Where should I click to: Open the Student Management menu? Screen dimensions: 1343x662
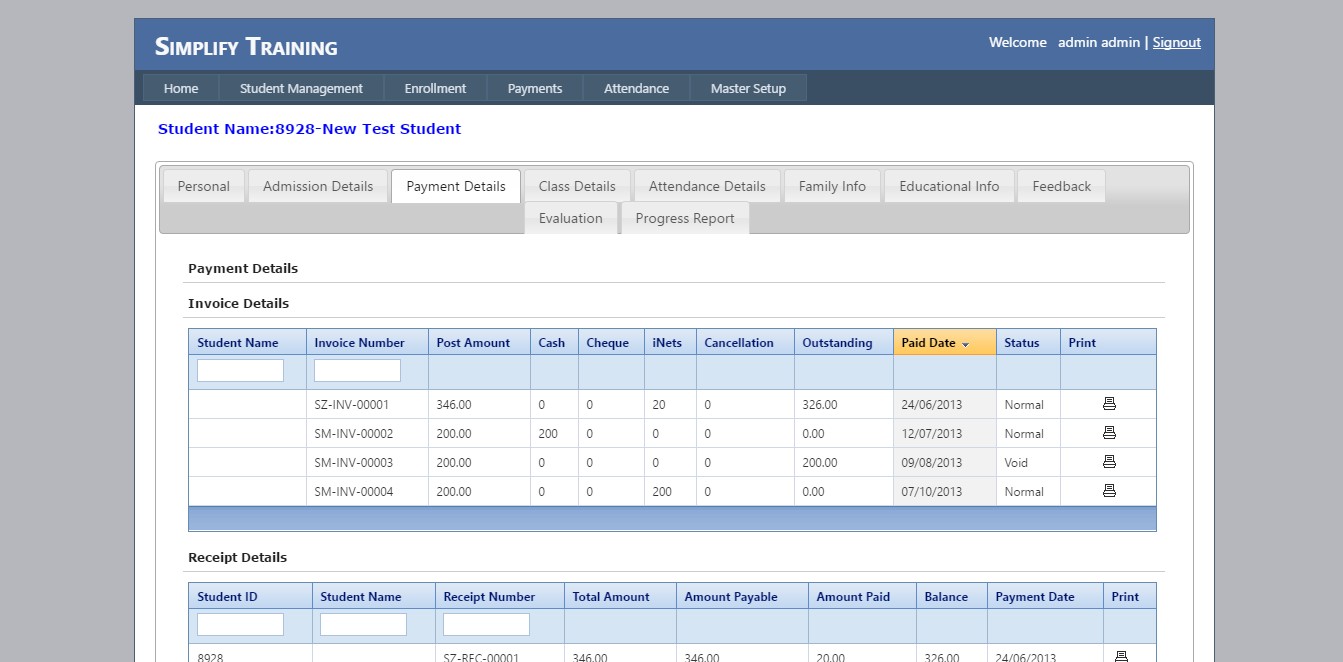click(301, 88)
